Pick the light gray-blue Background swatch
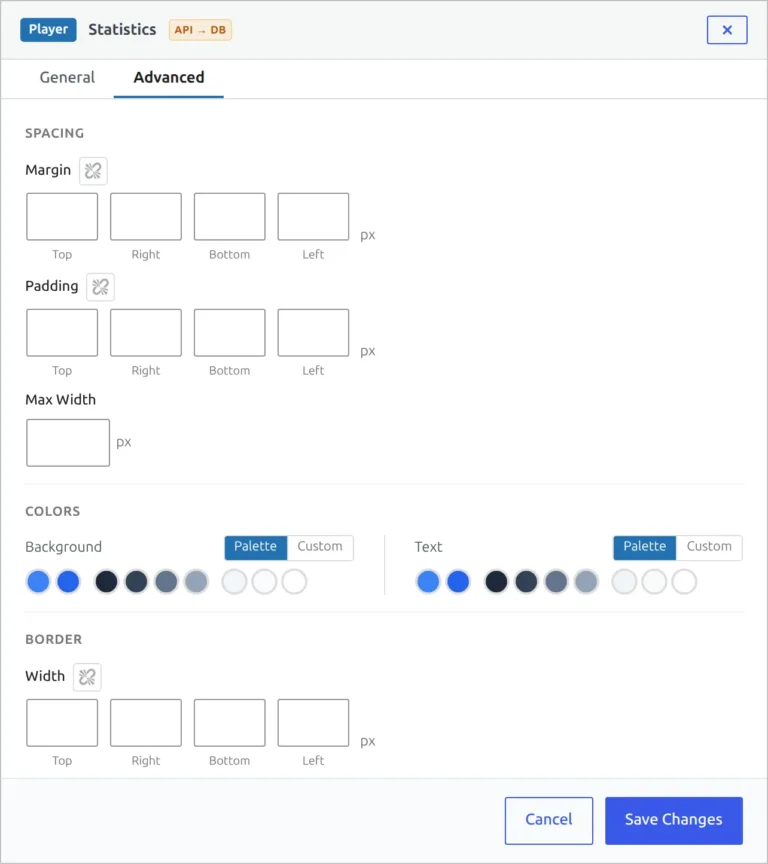The image size is (768, 864). tap(196, 582)
